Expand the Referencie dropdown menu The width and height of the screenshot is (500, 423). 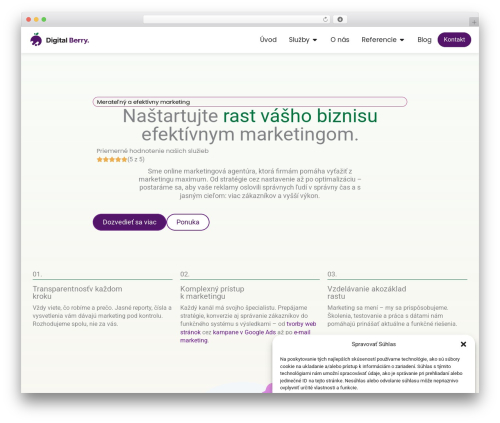tap(383, 40)
